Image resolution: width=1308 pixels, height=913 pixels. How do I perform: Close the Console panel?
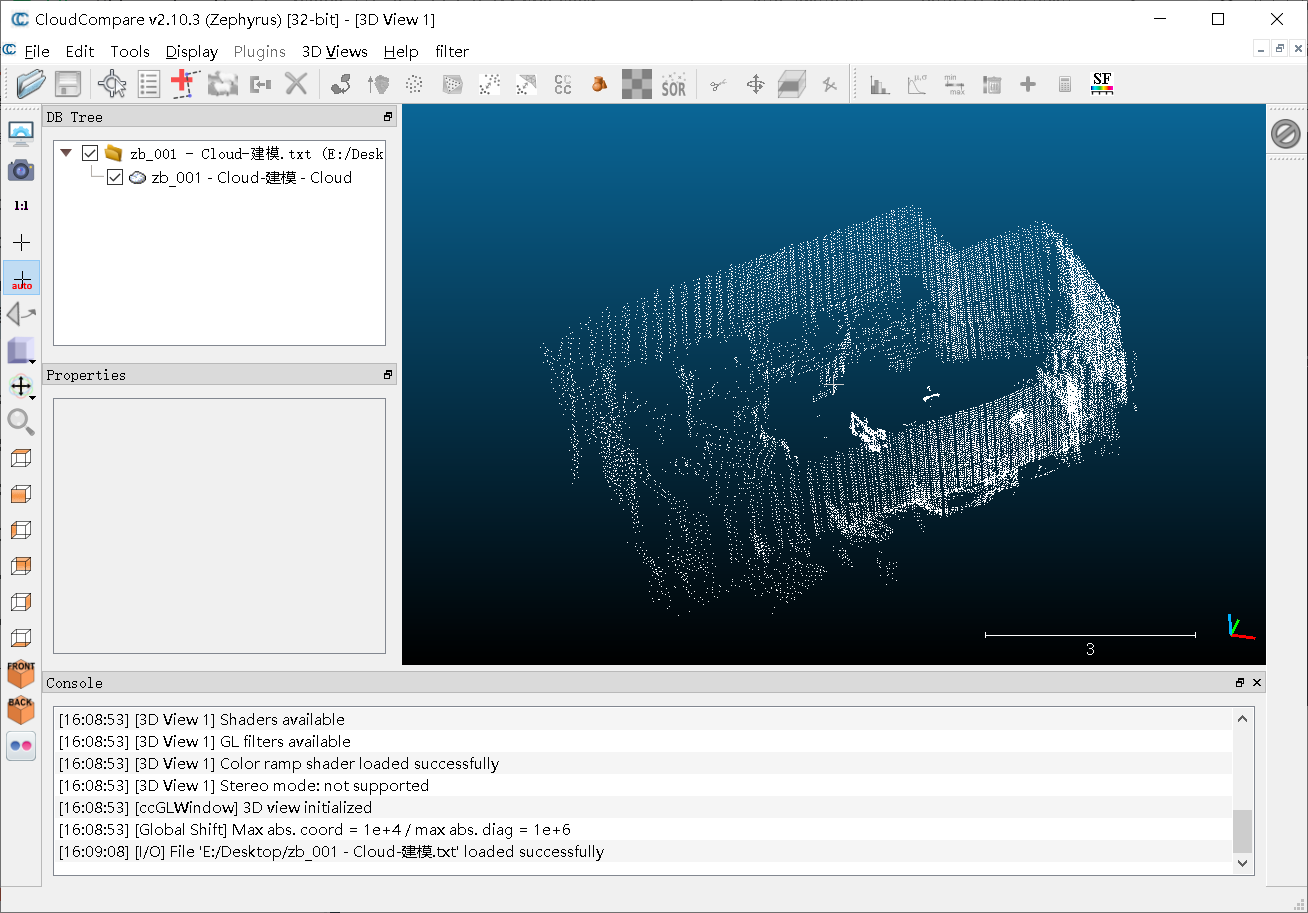pos(1257,683)
